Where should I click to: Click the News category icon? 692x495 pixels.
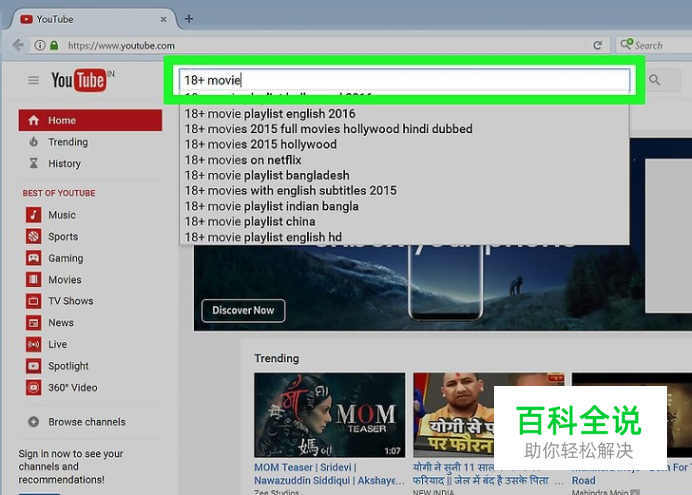point(34,322)
